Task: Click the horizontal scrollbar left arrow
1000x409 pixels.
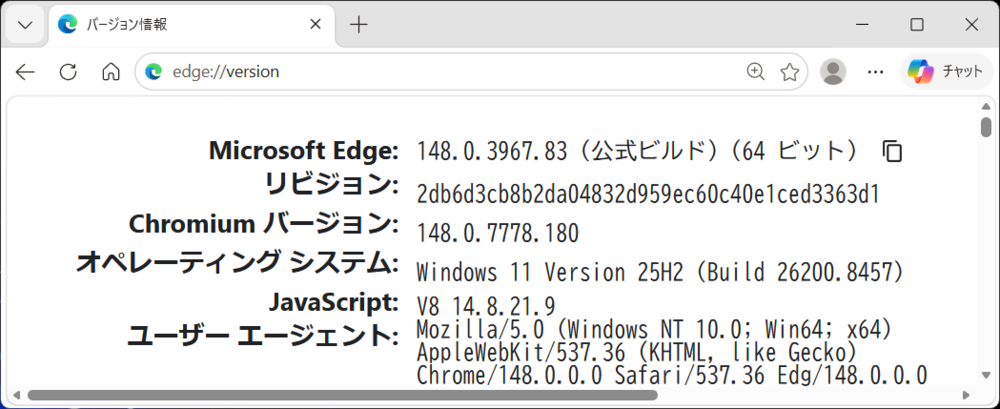Action: [17, 396]
